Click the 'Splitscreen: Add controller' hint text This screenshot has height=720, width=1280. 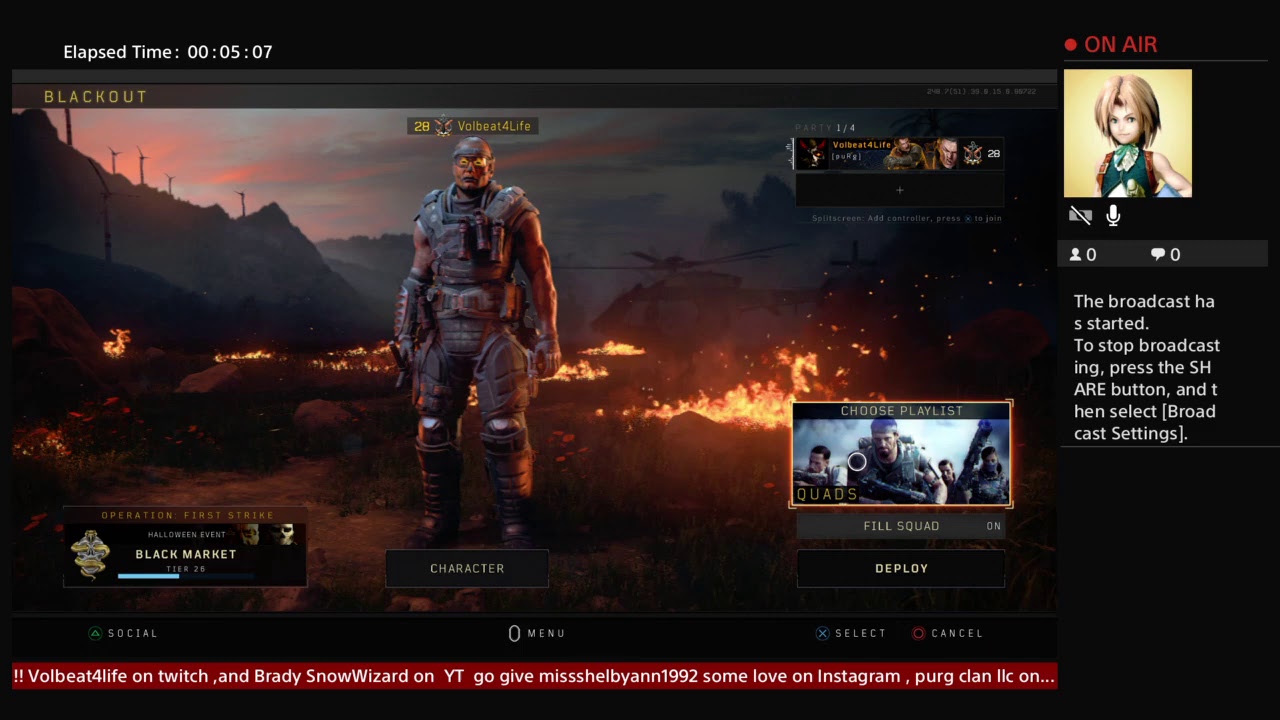pyautogui.click(x=906, y=218)
